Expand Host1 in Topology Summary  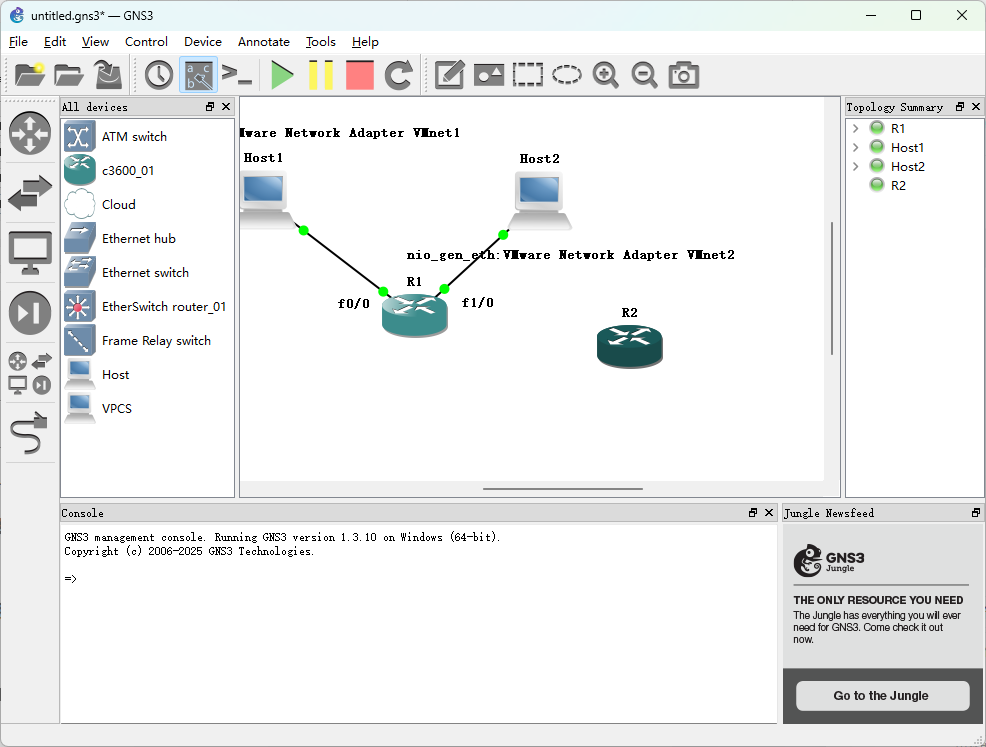point(856,147)
